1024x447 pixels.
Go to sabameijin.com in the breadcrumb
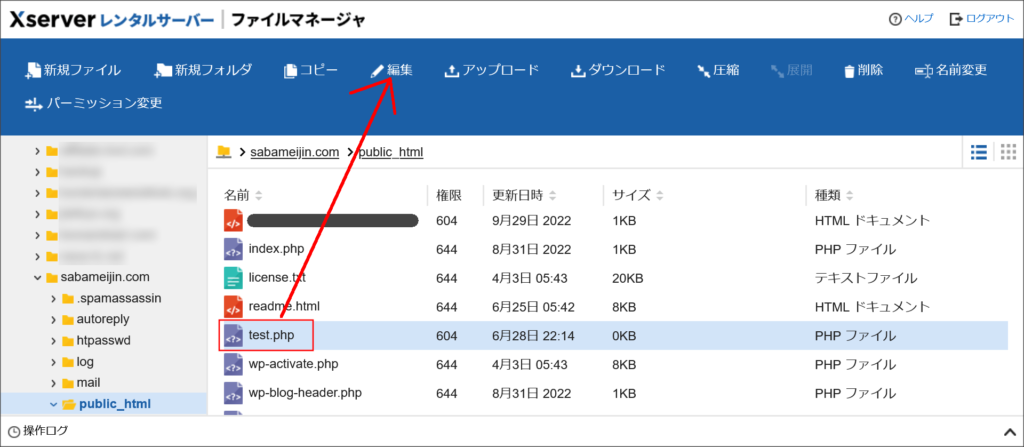295,152
